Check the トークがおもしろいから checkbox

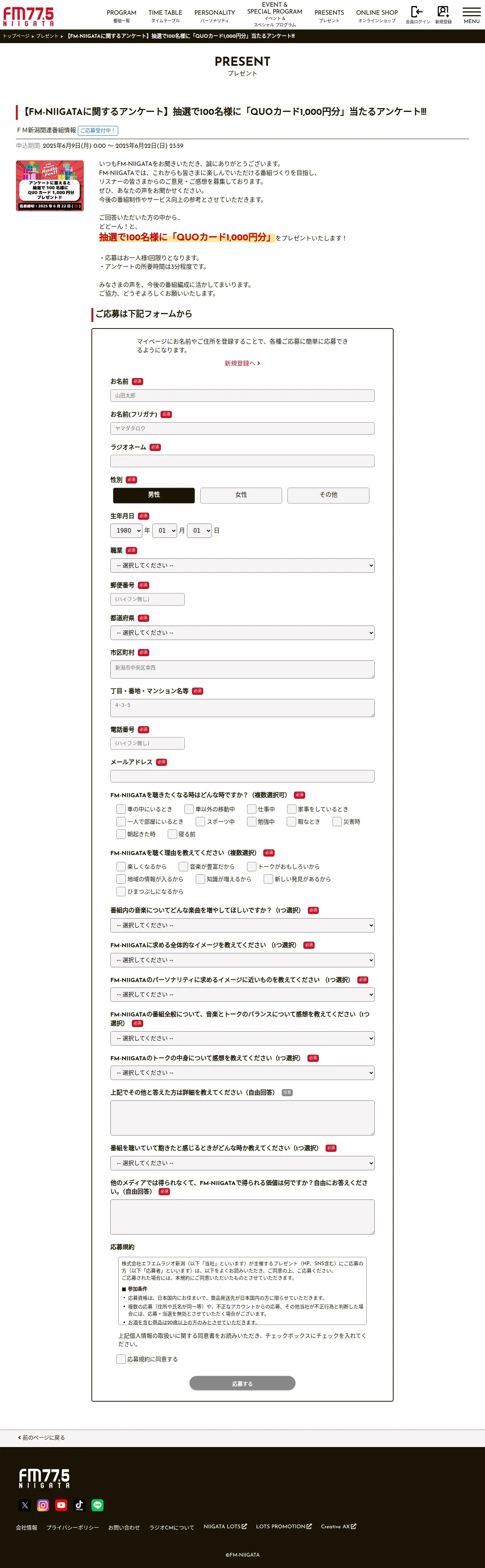(251, 867)
